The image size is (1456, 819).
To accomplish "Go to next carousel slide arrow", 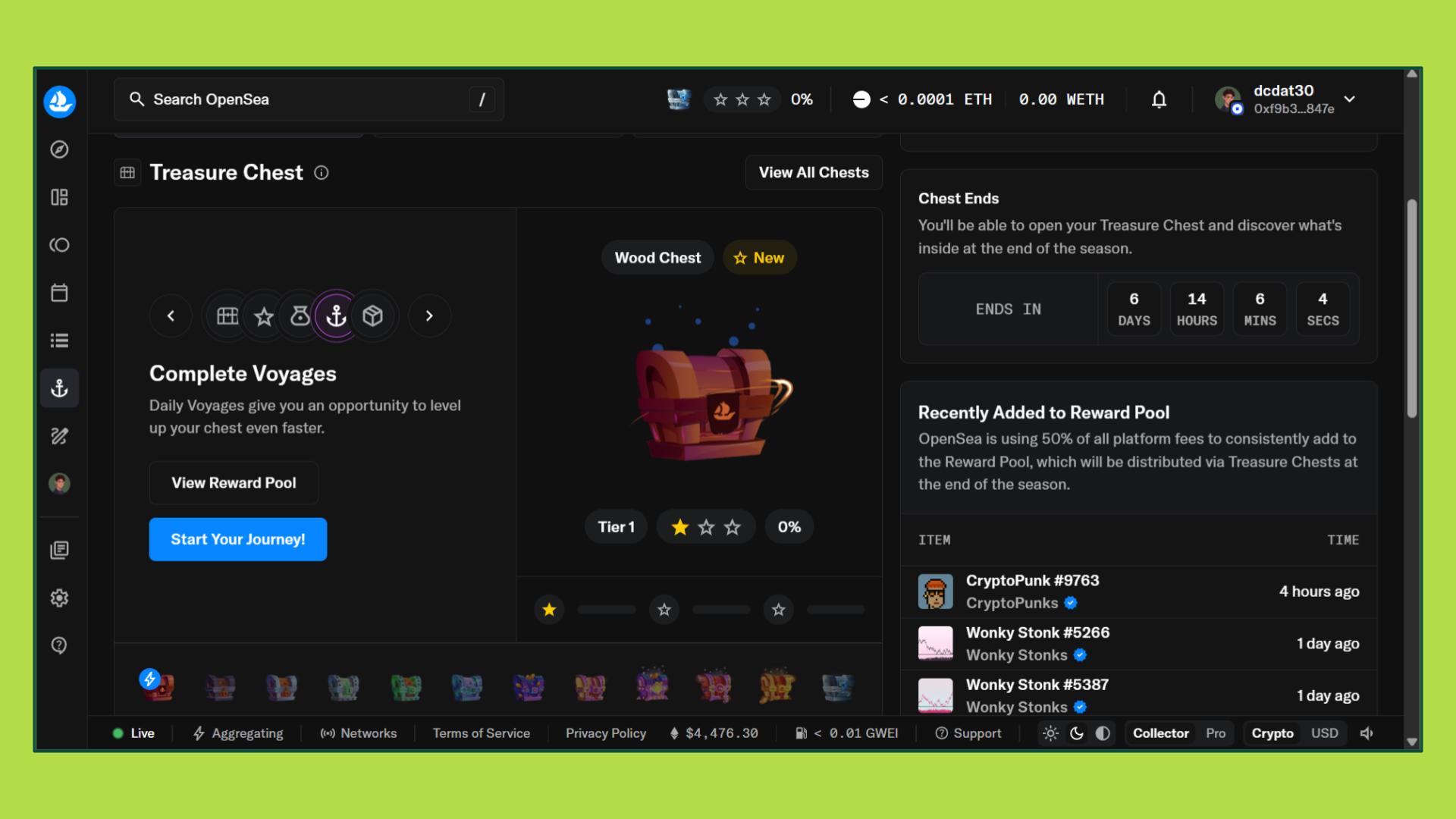I will 429,315.
